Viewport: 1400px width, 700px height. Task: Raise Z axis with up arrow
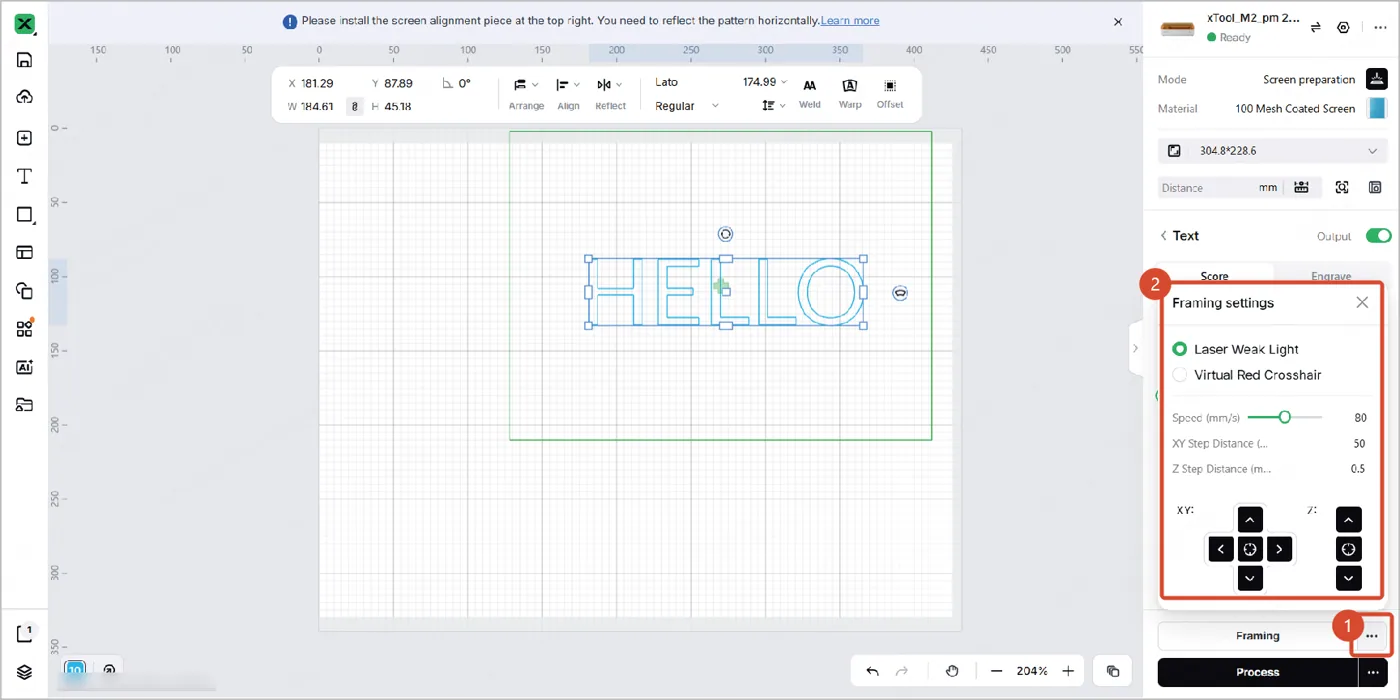click(1348, 520)
